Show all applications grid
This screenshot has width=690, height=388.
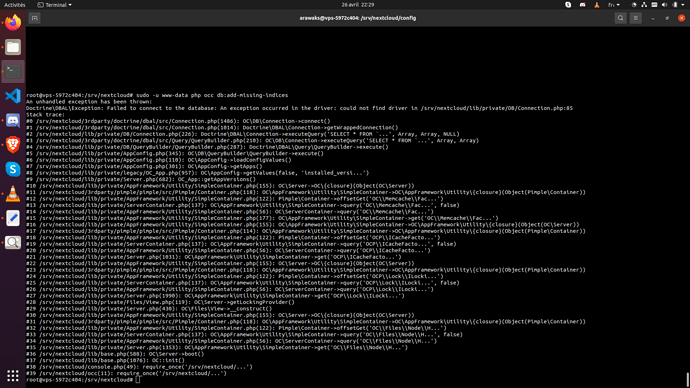13,375
